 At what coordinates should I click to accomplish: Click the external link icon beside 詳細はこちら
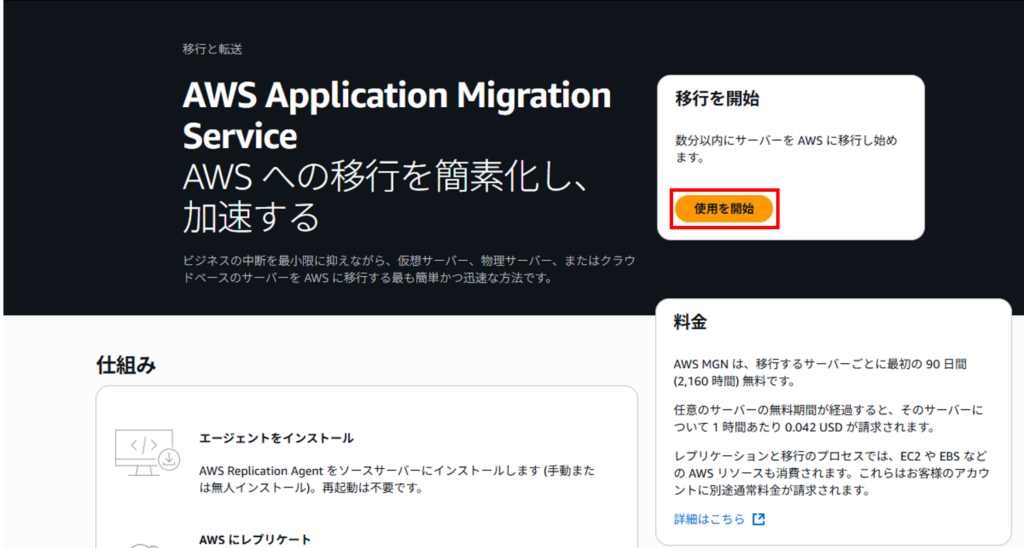(758, 519)
